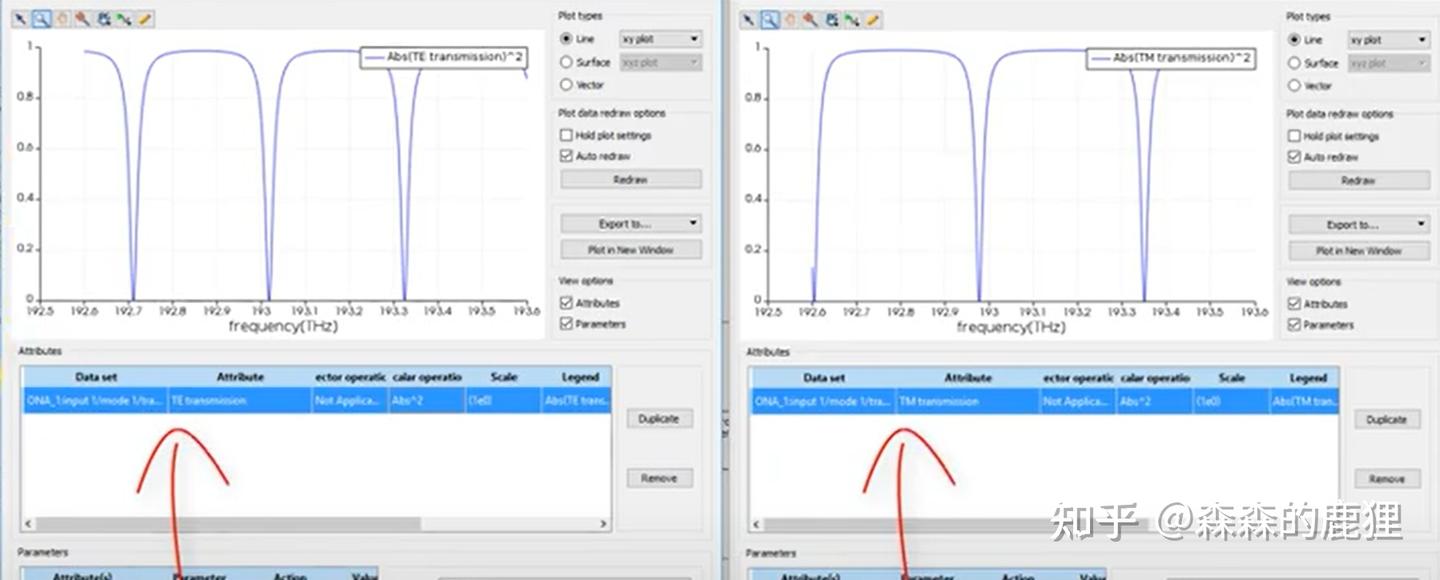This screenshot has height=580, width=1440.
Task: Select the pointer tool in right visualizer toolbar
Action: click(x=748, y=19)
